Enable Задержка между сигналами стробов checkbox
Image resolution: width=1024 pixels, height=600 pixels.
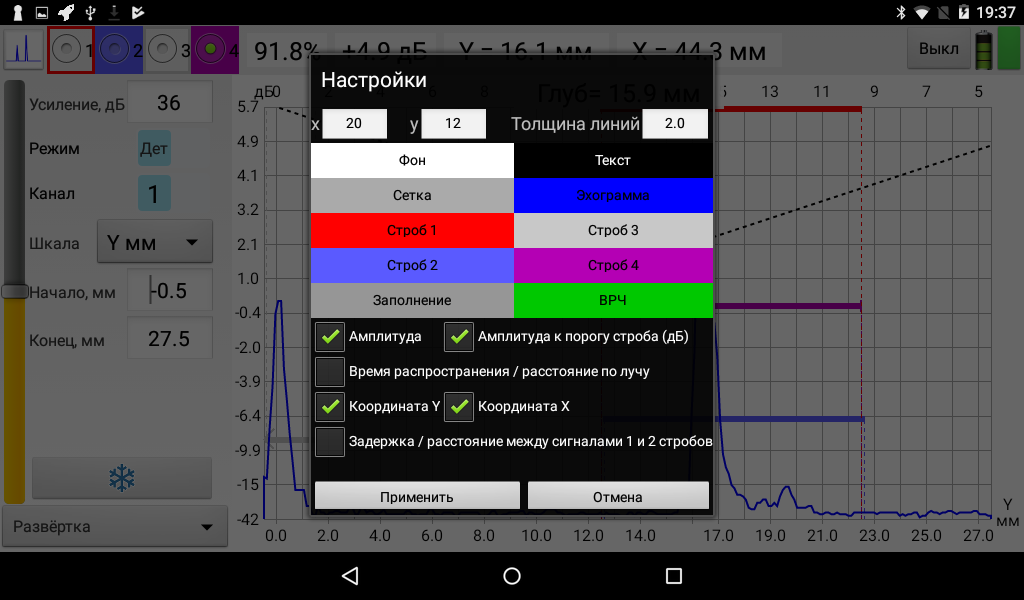click(x=330, y=441)
